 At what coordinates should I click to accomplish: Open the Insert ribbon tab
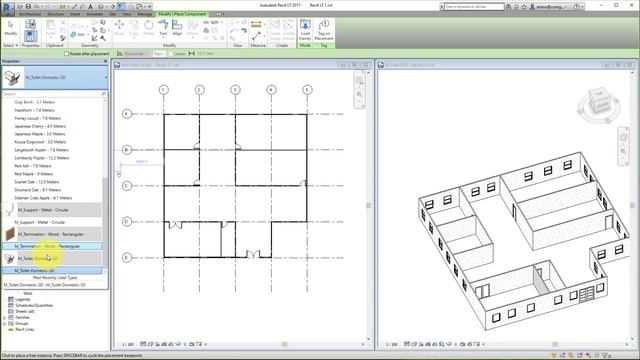(x=75, y=14)
